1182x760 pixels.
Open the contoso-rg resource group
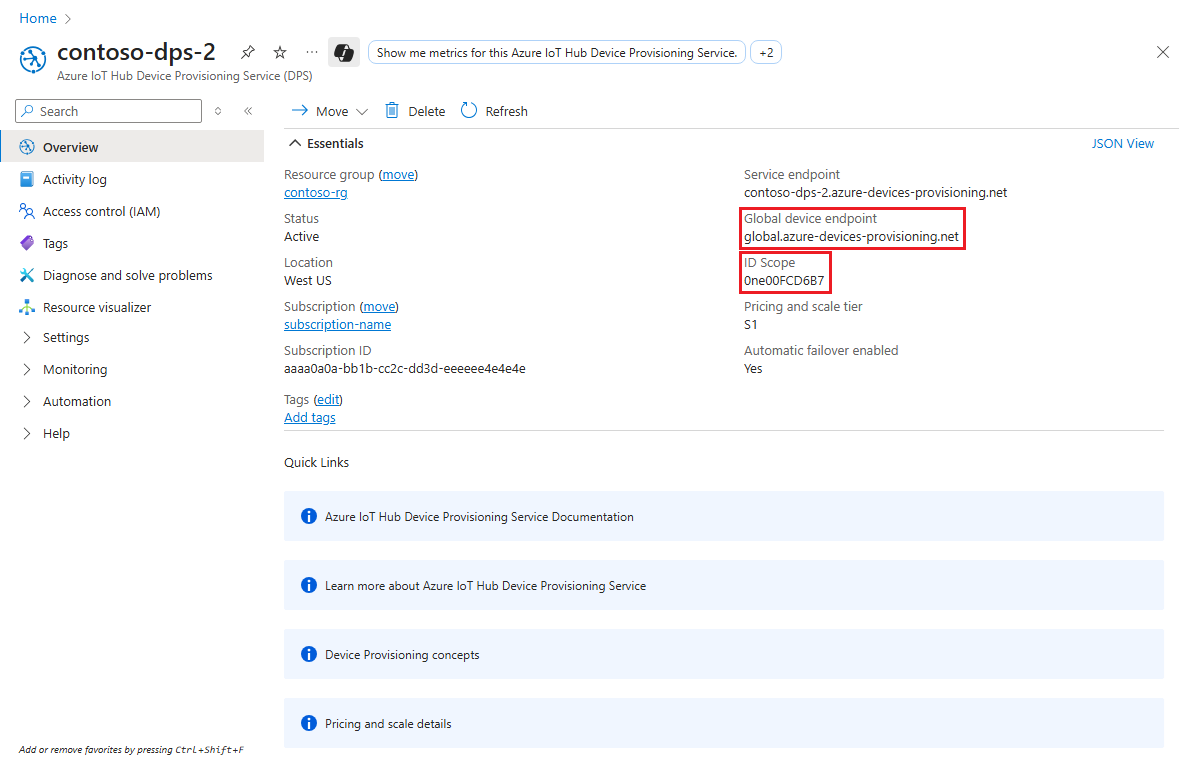[x=315, y=192]
